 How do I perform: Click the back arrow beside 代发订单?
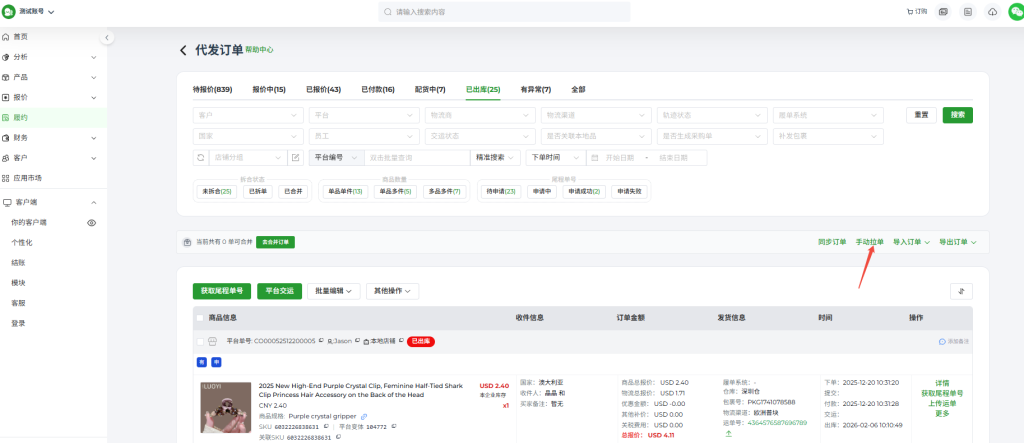click(183, 50)
